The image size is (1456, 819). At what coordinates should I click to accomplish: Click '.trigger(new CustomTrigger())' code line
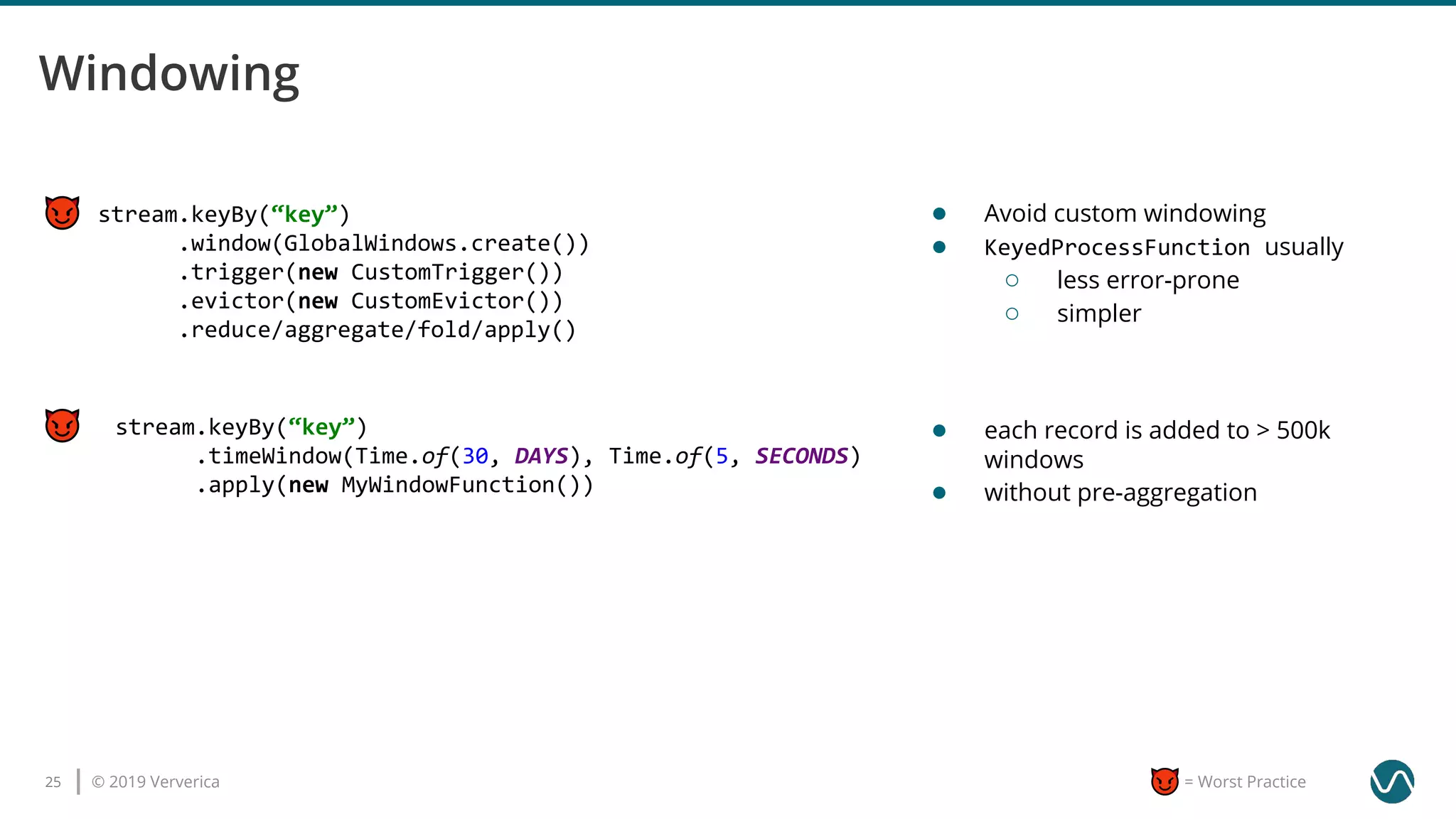[x=370, y=272]
